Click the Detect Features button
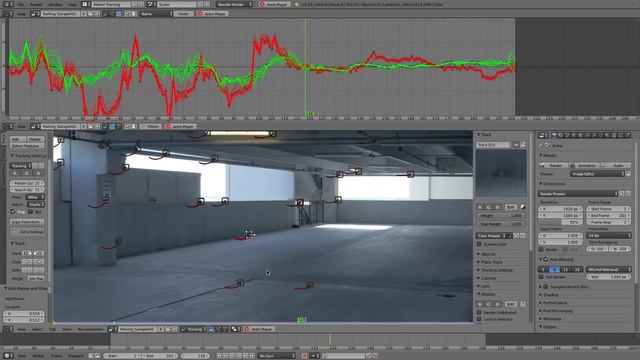Viewport: 640px width, 360px height. [x=27, y=145]
